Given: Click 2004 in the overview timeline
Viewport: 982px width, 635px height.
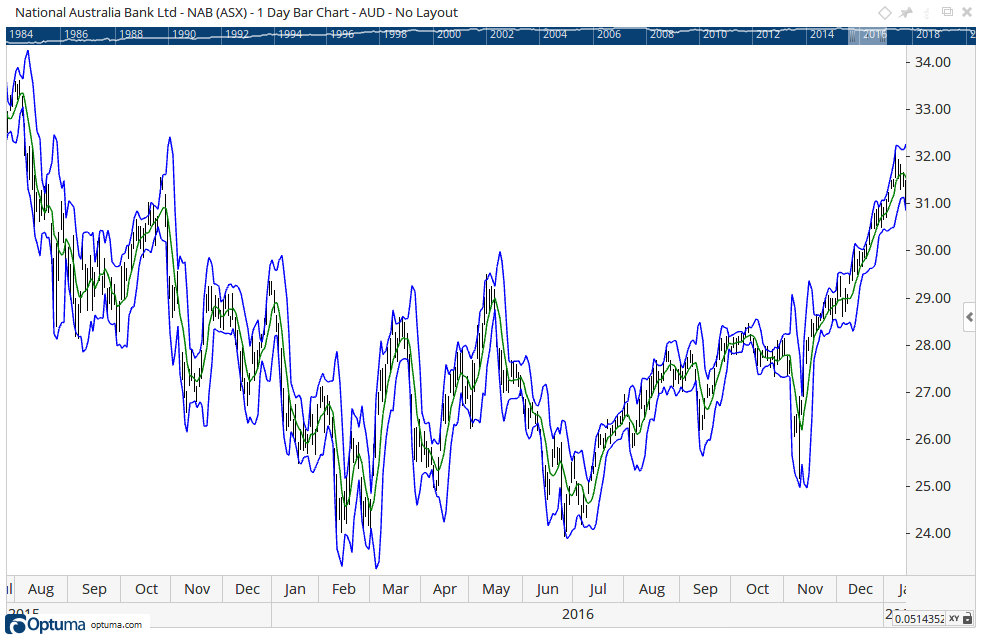Looking at the screenshot, I should [x=555, y=34].
